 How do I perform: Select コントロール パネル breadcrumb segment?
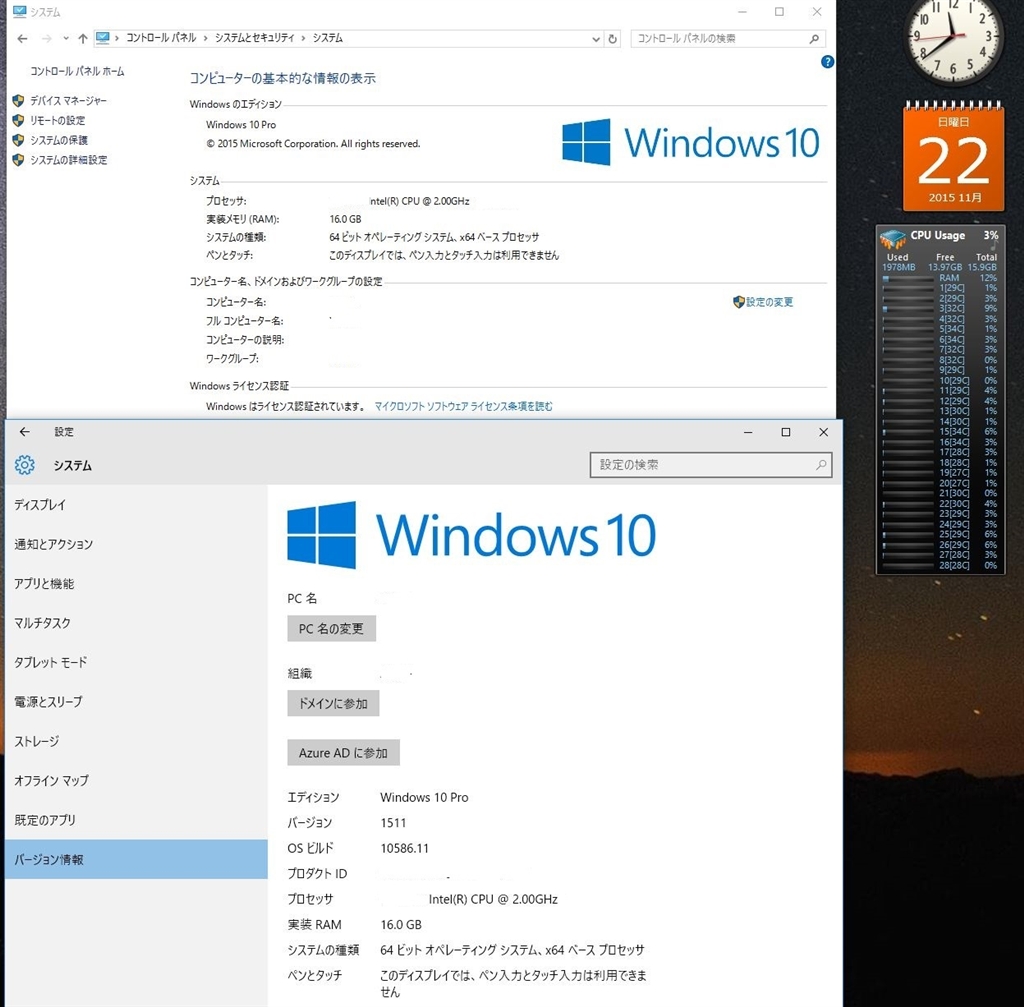coord(161,38)
